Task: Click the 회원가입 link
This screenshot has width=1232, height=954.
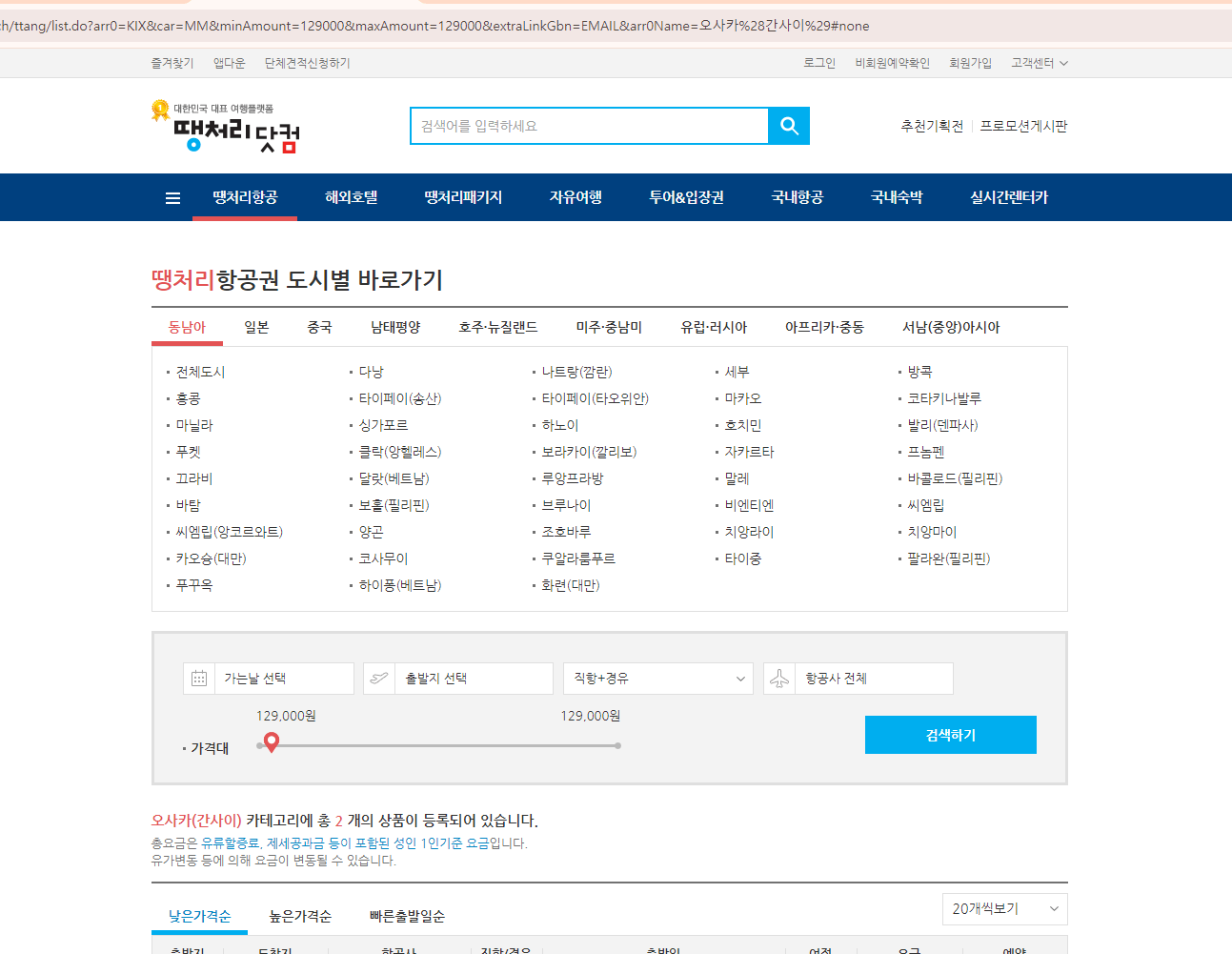Action: click(x=970, y=63)
